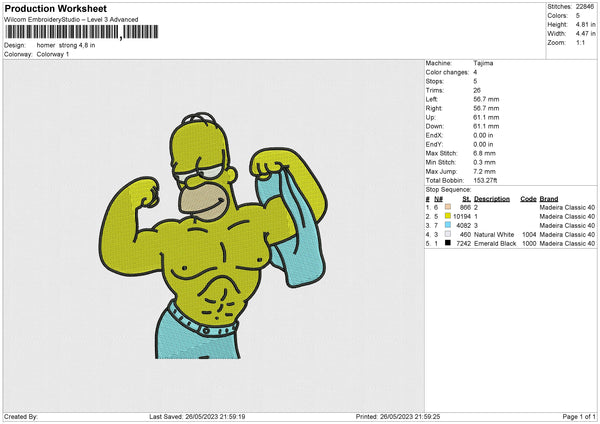Click the design name 'homer strong 4,8 in'
The height and width of the screenshot is (424, 600).
click(66, 45)
